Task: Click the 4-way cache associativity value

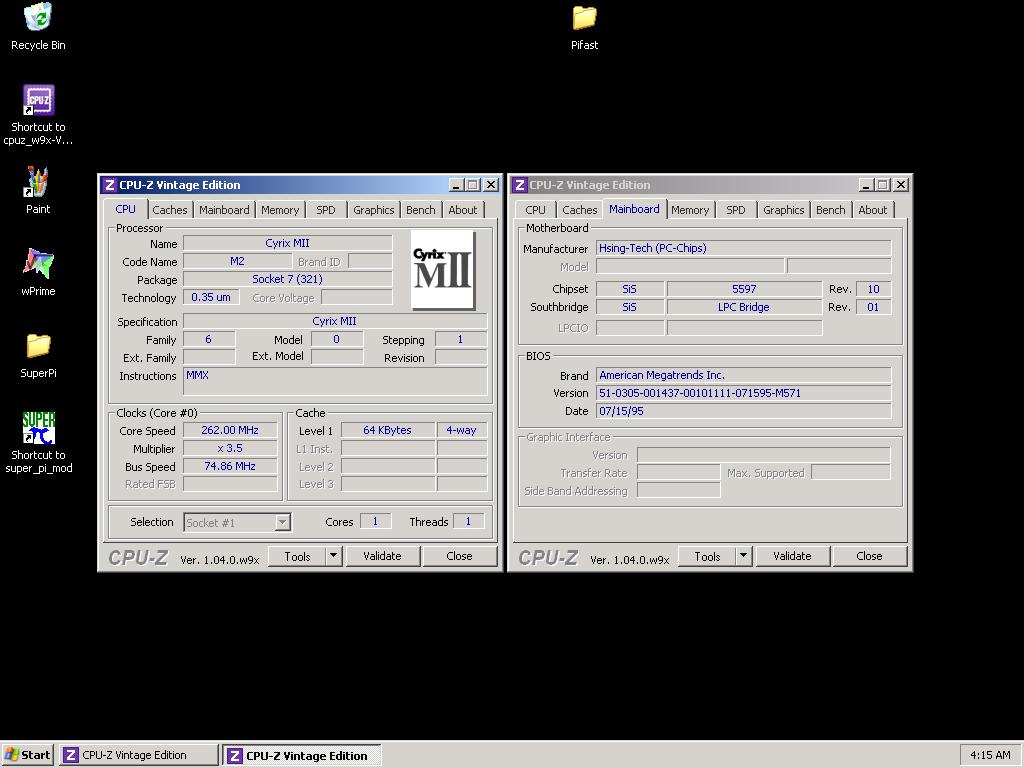Action: 461,430
